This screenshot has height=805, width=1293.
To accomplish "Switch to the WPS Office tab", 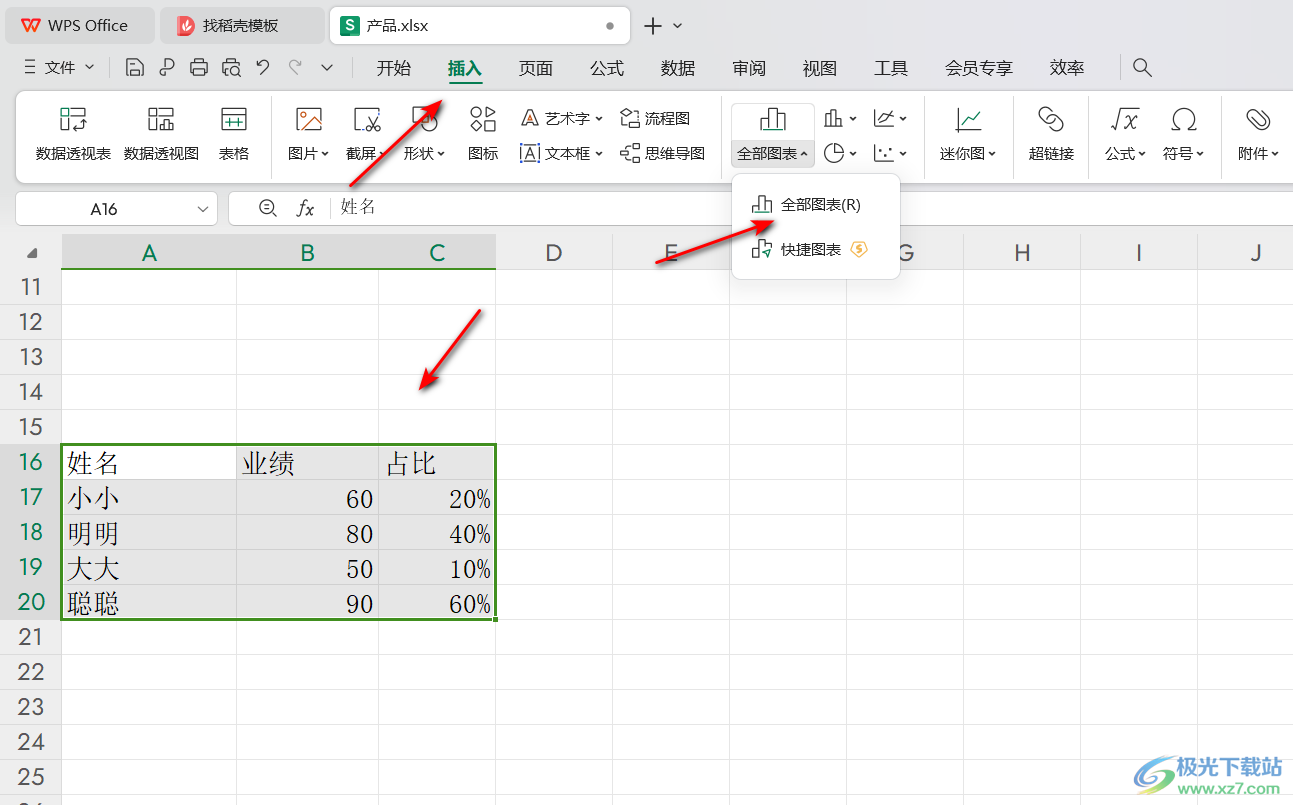I will [80, 26].
